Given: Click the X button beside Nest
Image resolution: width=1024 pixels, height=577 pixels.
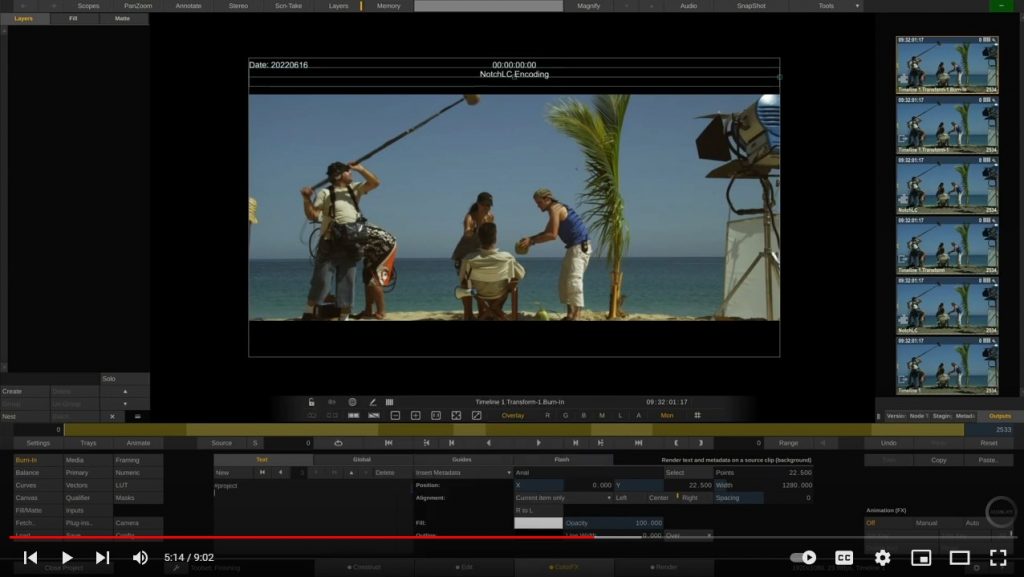Looking at the screenshot, I should click(x=112, y=416).
